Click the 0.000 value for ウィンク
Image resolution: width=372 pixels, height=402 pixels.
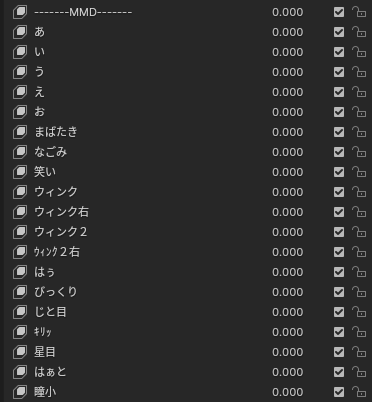click(x=287, y=192)
